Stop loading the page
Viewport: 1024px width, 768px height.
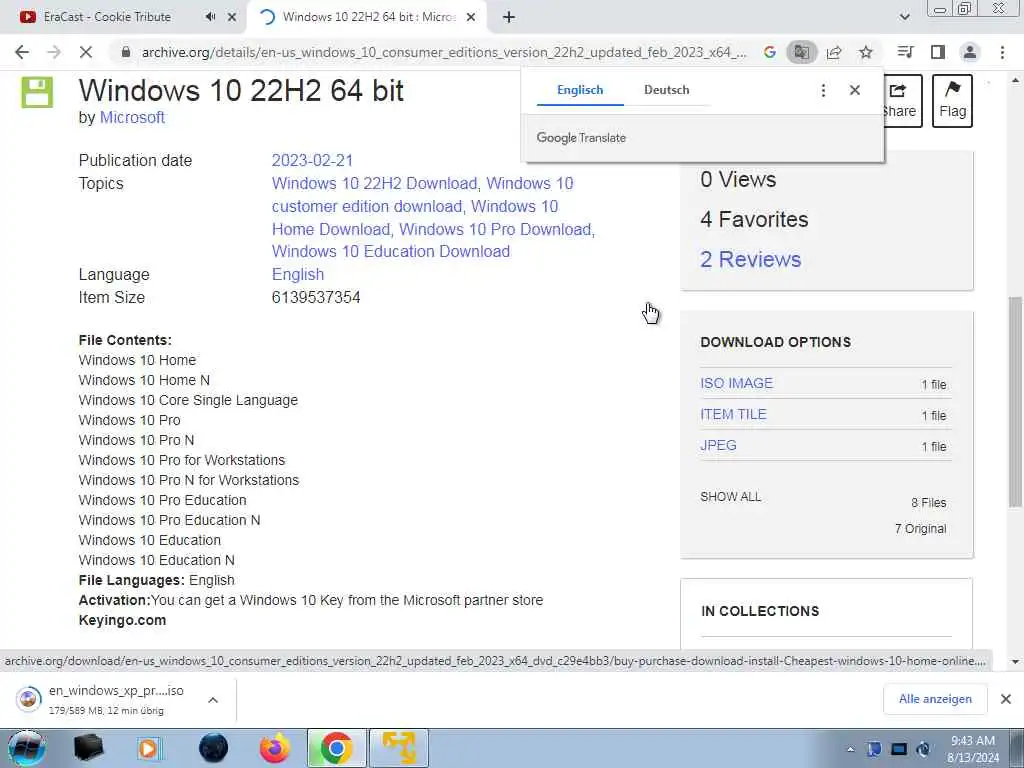click(x=86, y=52)
